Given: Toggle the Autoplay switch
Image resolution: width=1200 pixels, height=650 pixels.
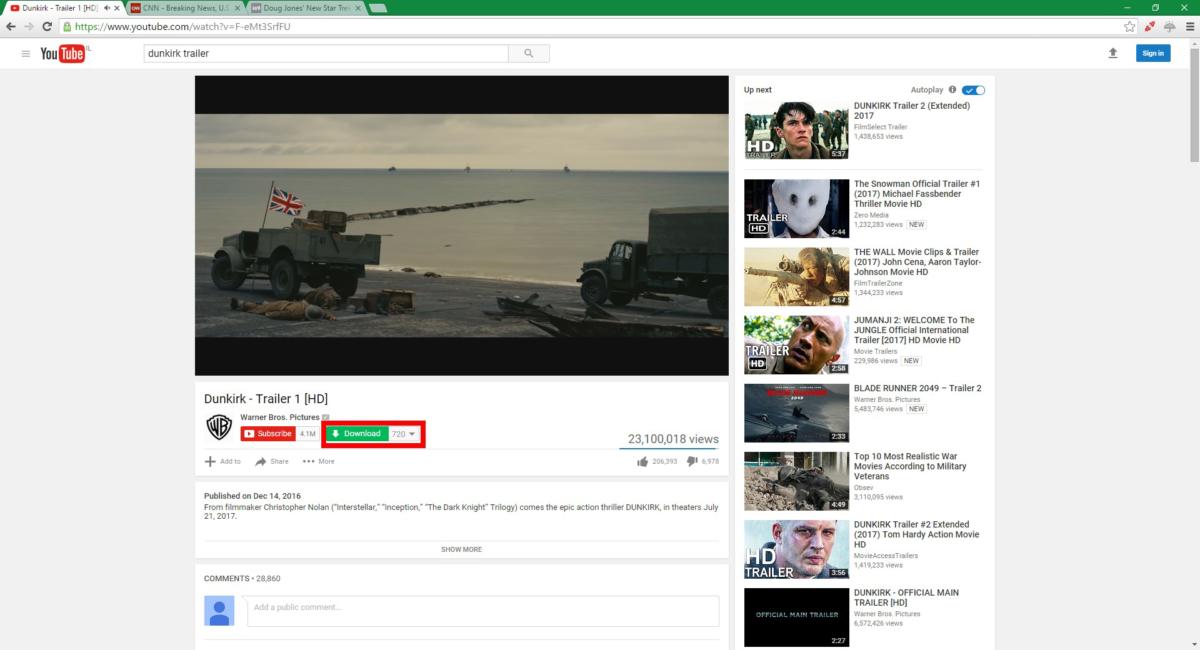Looking at the screenshot, I should pos(974,90).
